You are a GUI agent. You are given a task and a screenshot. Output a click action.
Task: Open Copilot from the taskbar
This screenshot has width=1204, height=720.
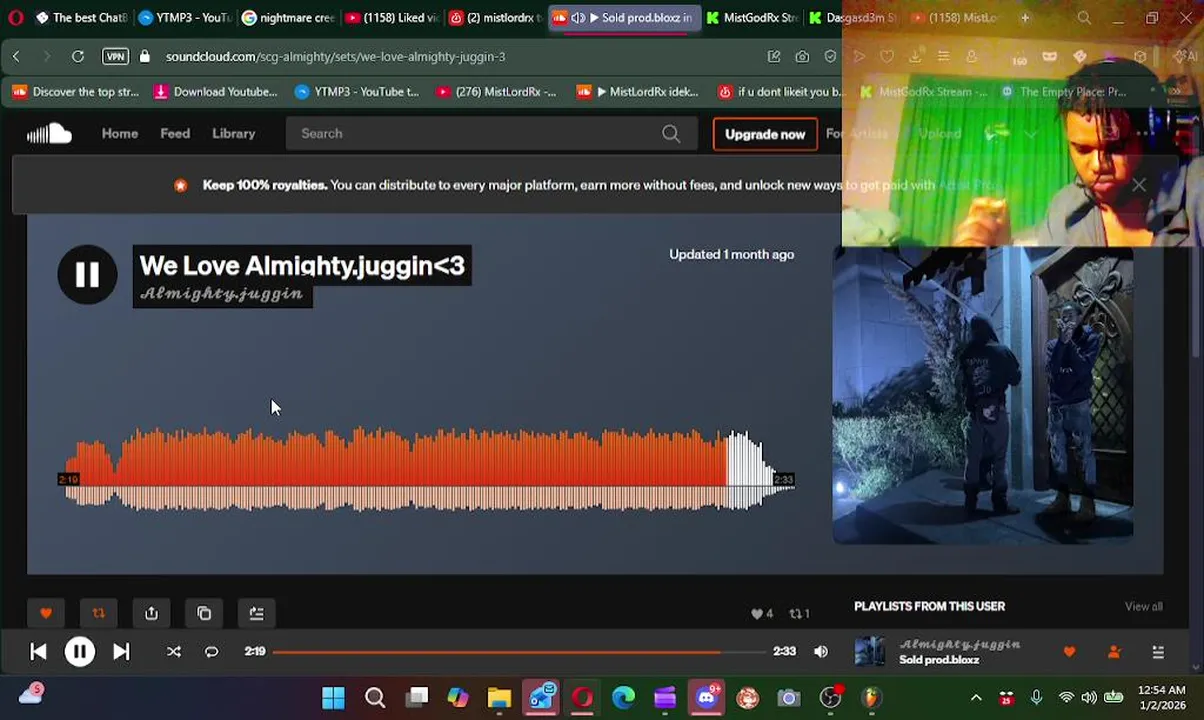[x=458, y=697]
